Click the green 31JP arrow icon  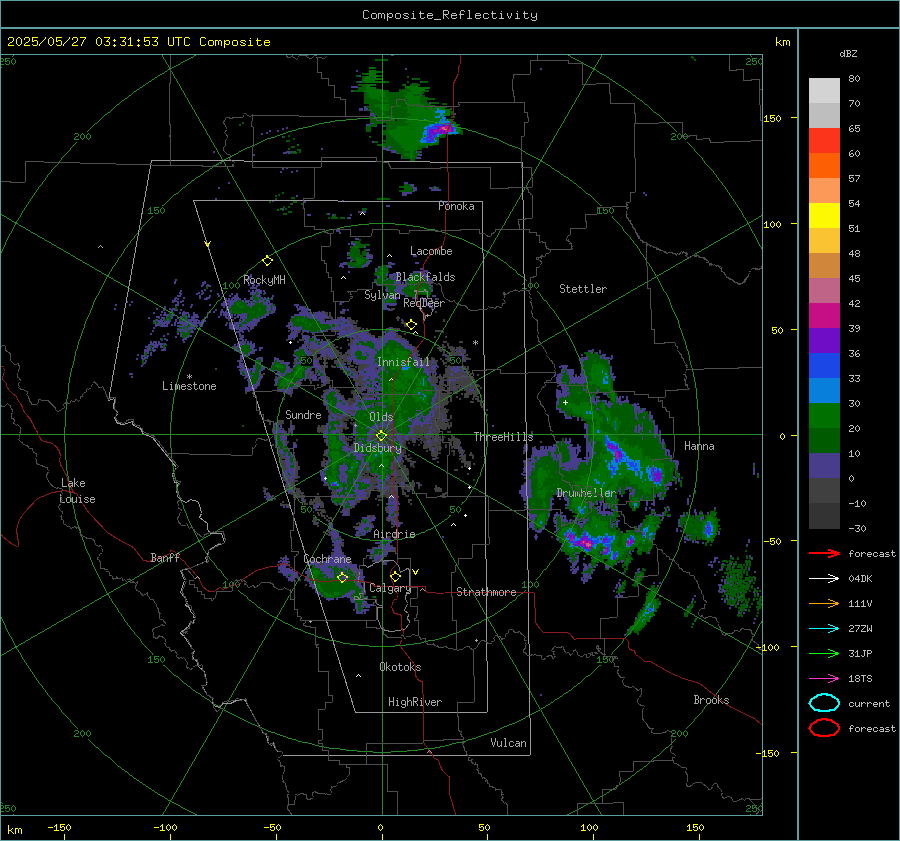click(x=824, y=653)
